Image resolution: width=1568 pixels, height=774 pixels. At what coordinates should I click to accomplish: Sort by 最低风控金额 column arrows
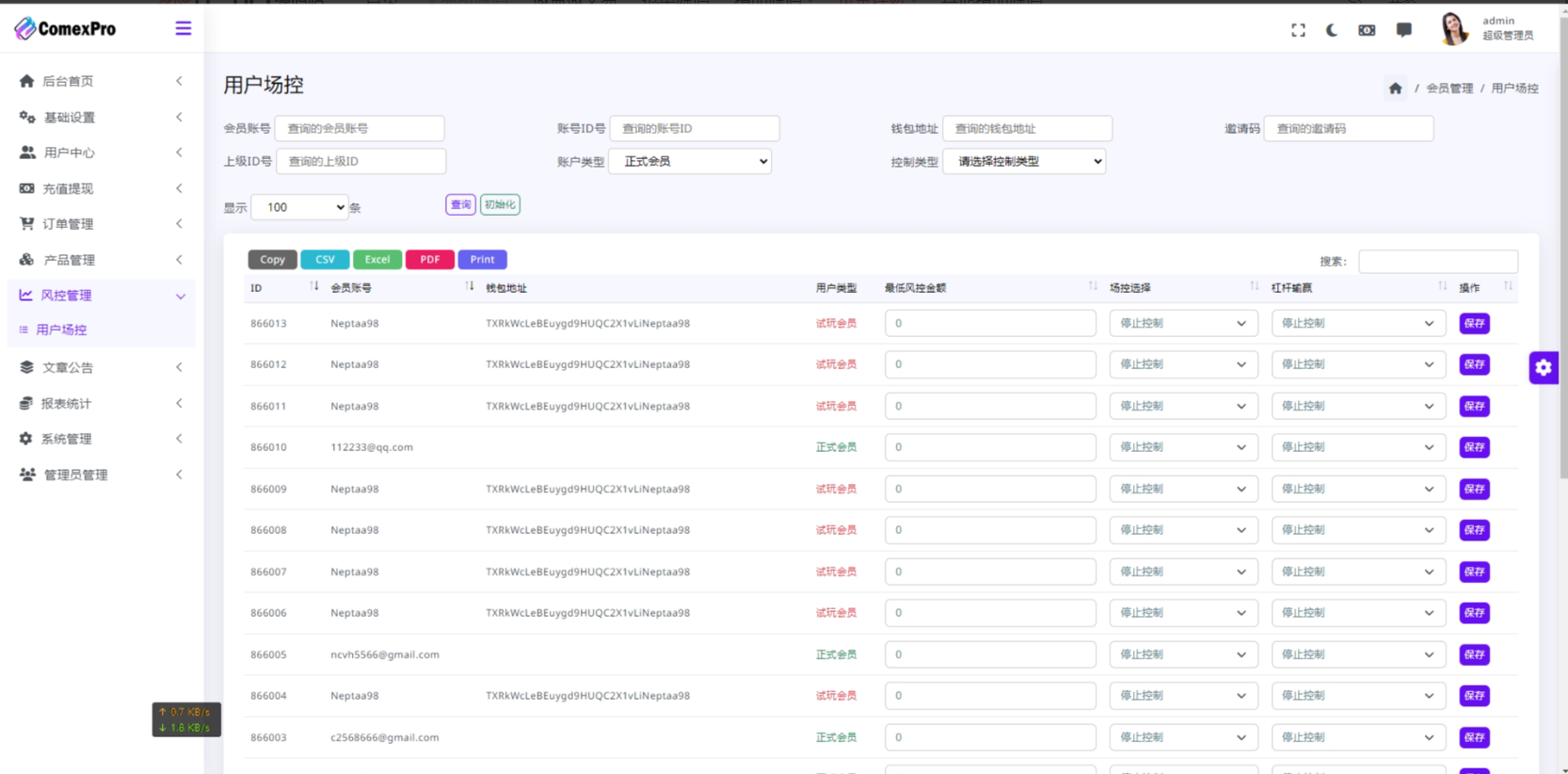tap(1092, 287)
